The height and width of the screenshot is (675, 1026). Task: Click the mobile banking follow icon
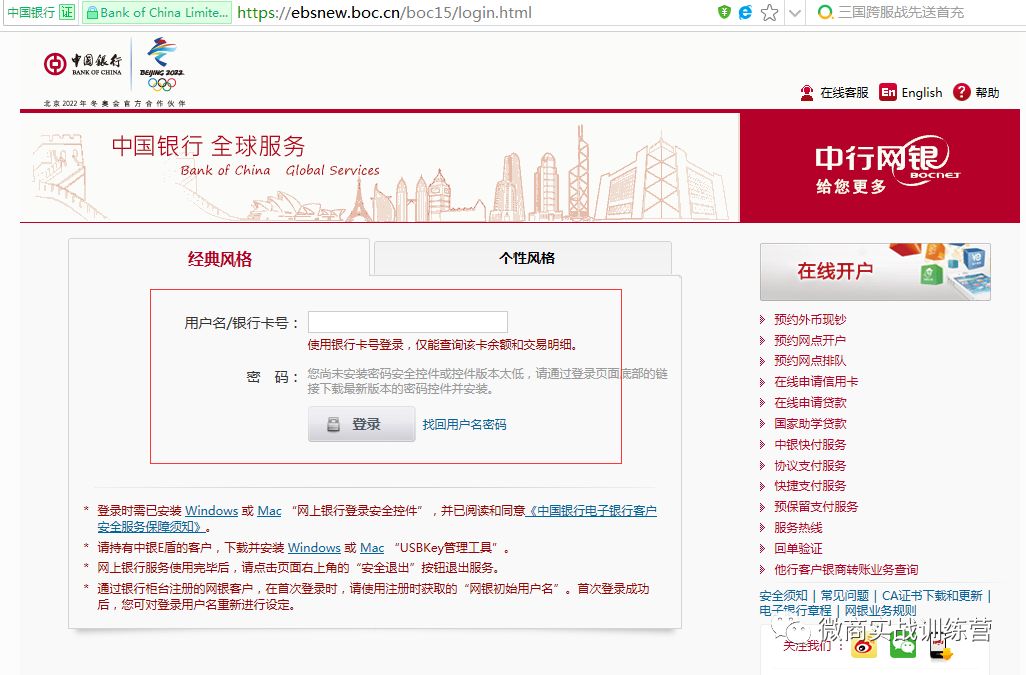[941, 647]
